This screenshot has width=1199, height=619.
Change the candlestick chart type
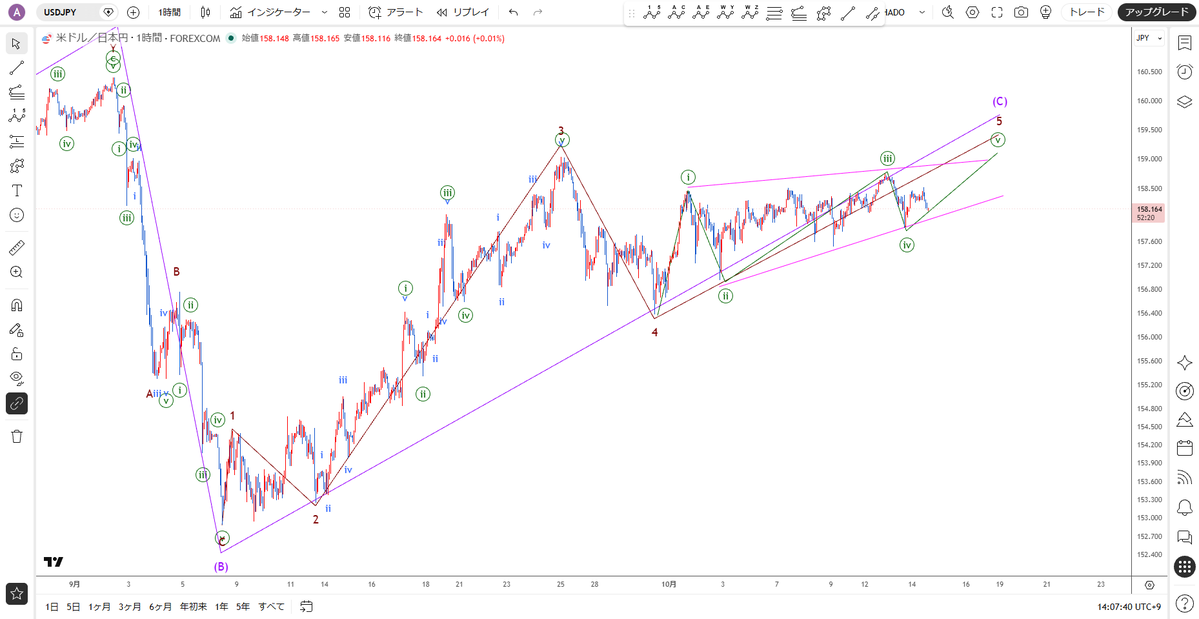click(203, 12)
